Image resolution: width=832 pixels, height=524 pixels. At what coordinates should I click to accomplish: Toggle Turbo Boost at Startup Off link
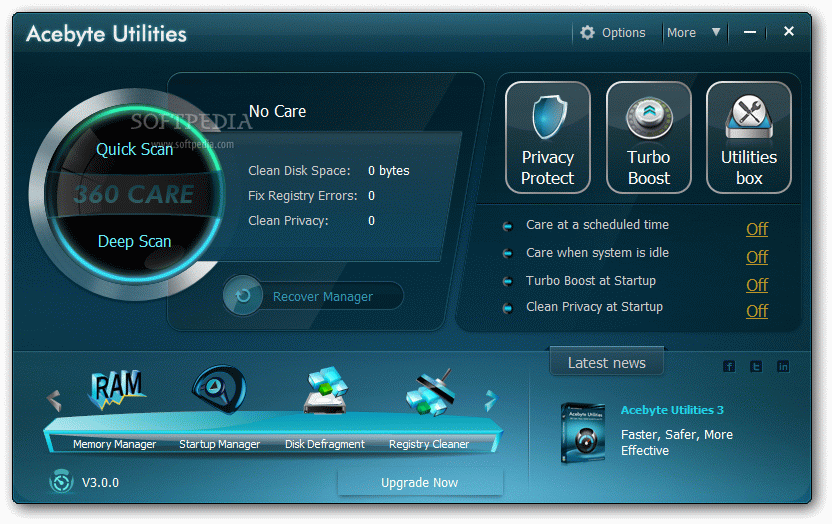click(757, 285)
